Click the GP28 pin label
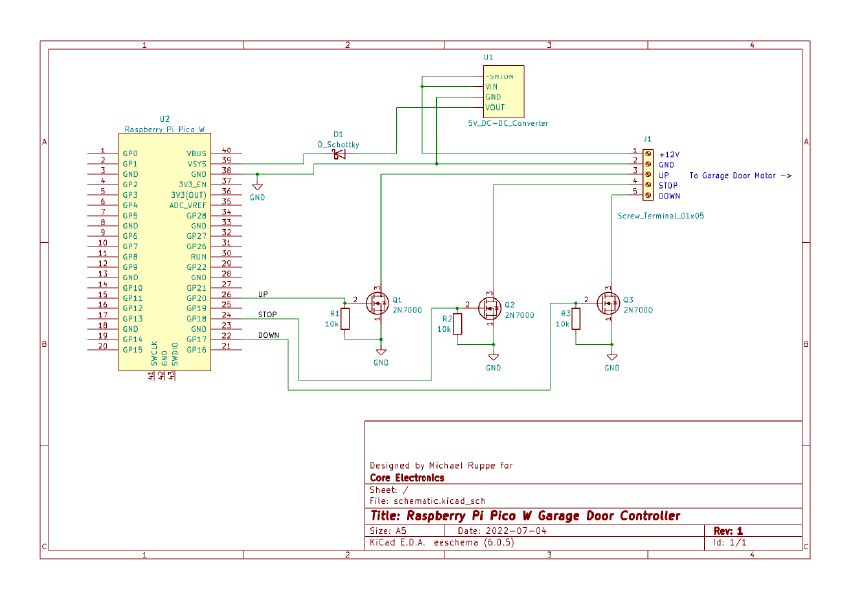The width and height of the screenshot is (852, 600). pos(196,215)
